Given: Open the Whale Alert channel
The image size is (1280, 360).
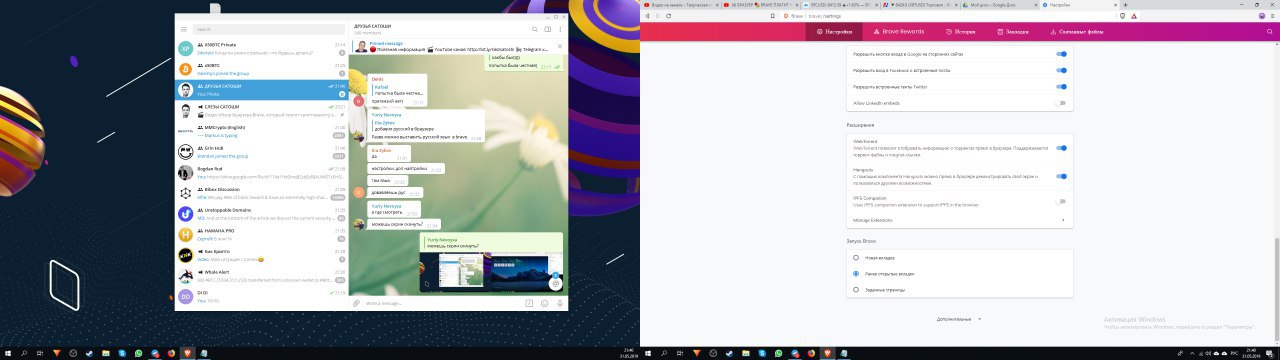Looking at the screenshot, I should pyautogui.click(x=261, y=276).
